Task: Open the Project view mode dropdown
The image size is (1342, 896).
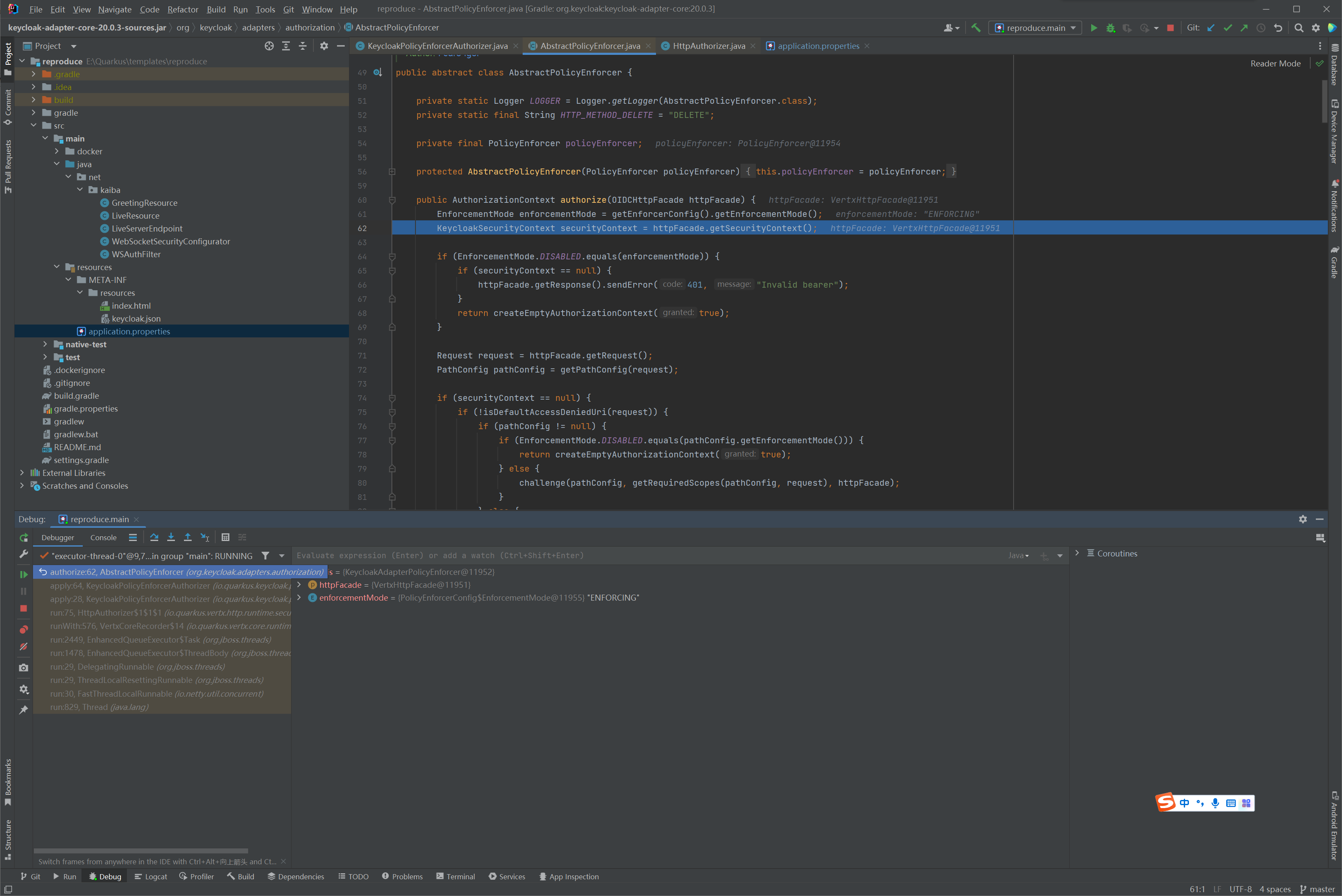Action: click(x=74, y=46)
